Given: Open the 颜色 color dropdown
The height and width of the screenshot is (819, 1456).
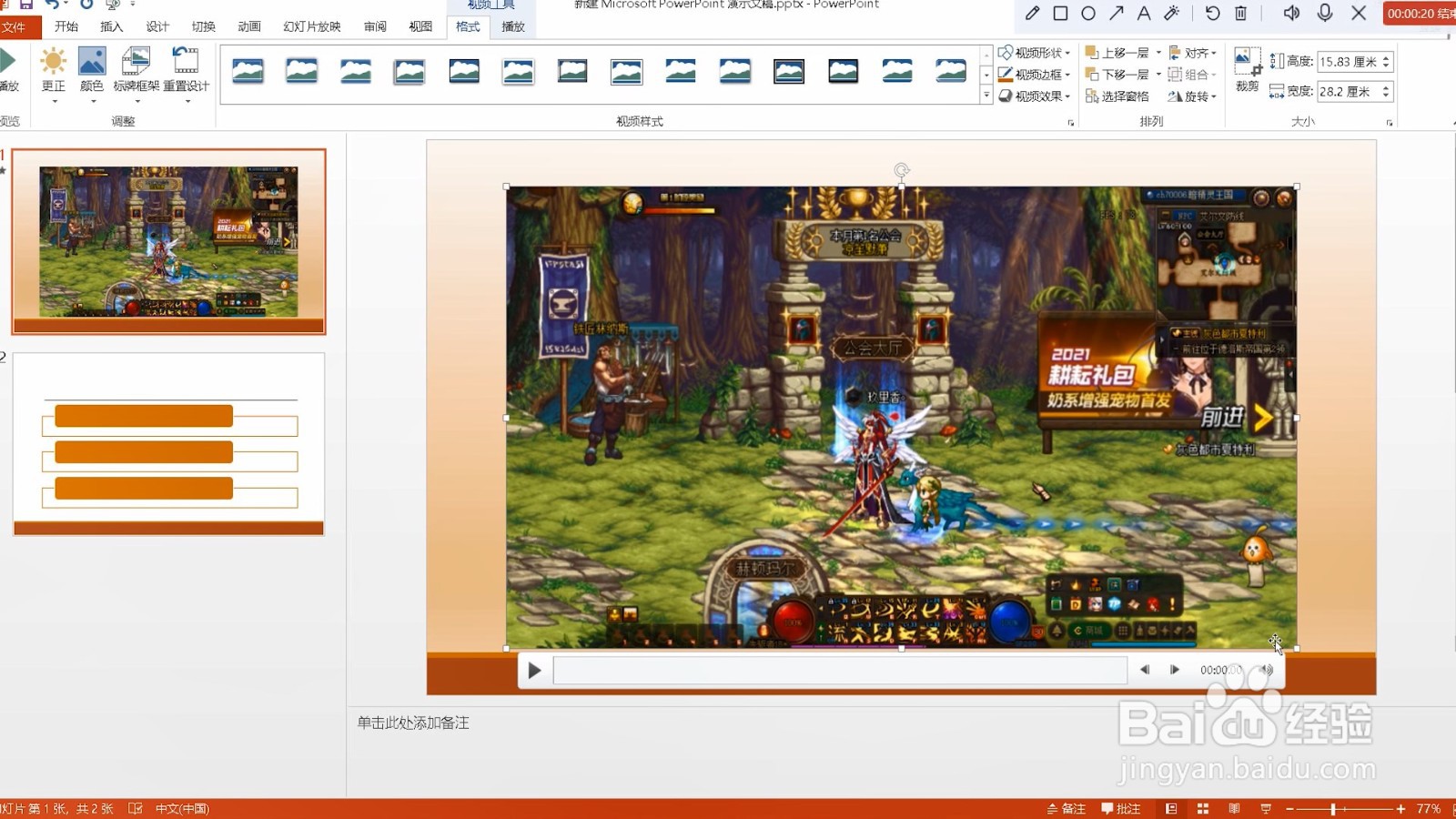Looking at the screenshot, I should point(92,75).
